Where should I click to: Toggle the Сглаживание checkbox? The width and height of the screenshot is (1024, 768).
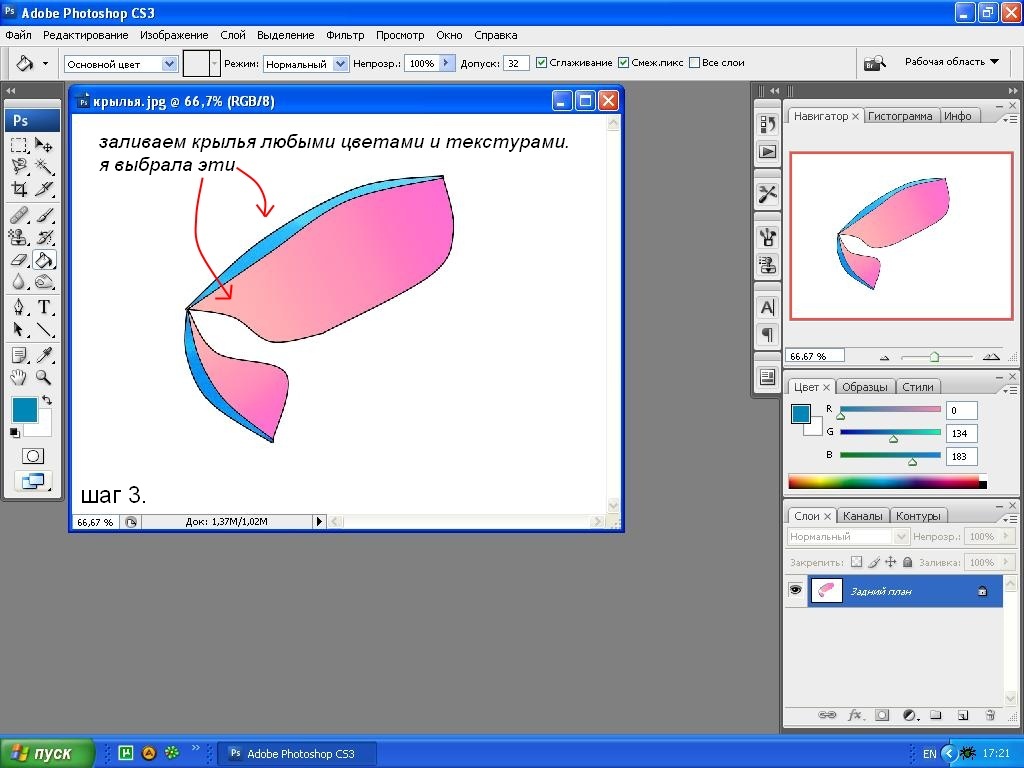[x=542, y=63]
